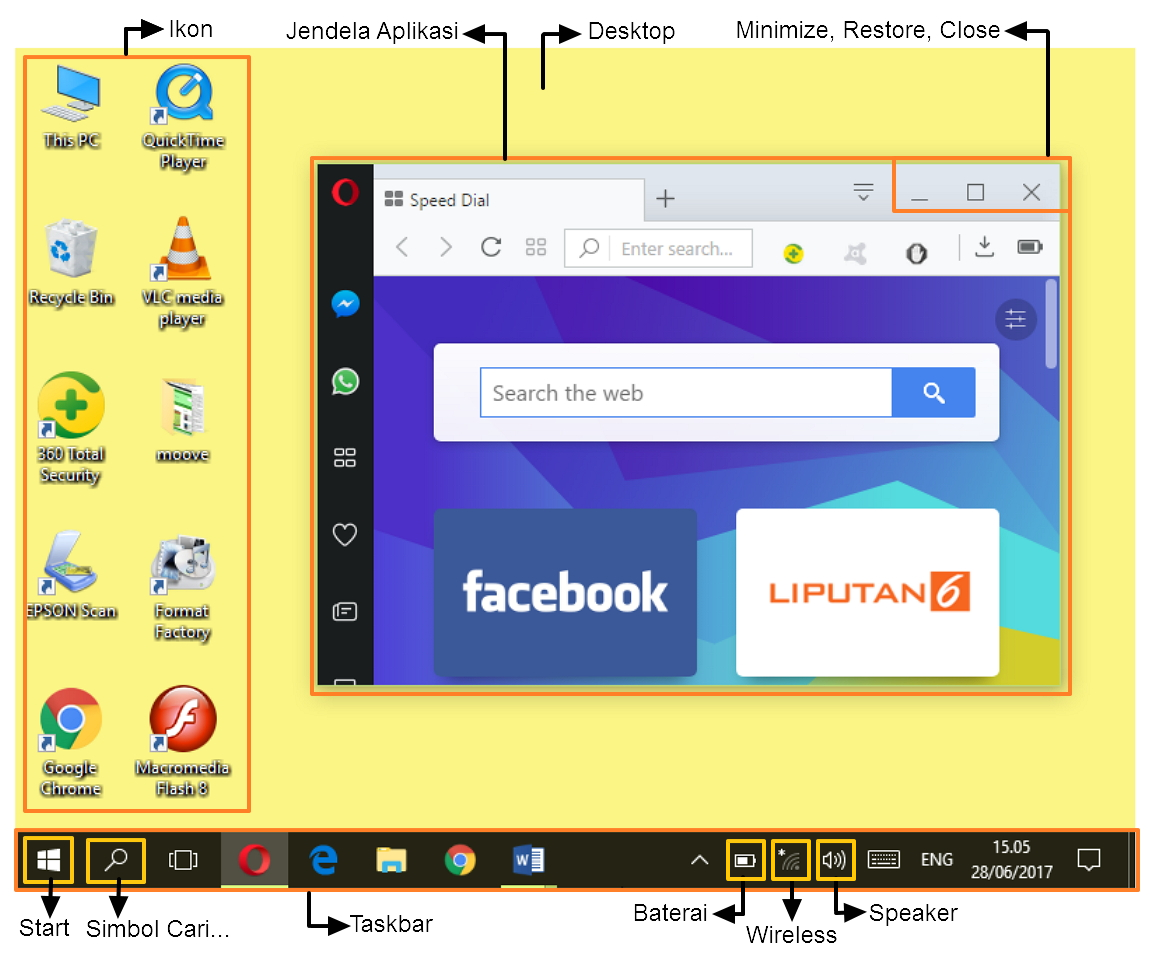Select the Format Factory desktop icon
The image size is (1156, 956).
[183, 587]
